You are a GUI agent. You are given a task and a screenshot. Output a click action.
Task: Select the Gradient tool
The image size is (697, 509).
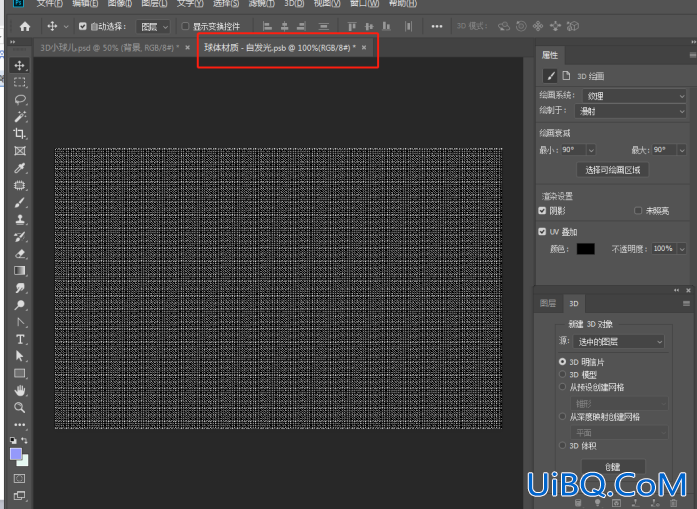[x=20, y=271]
